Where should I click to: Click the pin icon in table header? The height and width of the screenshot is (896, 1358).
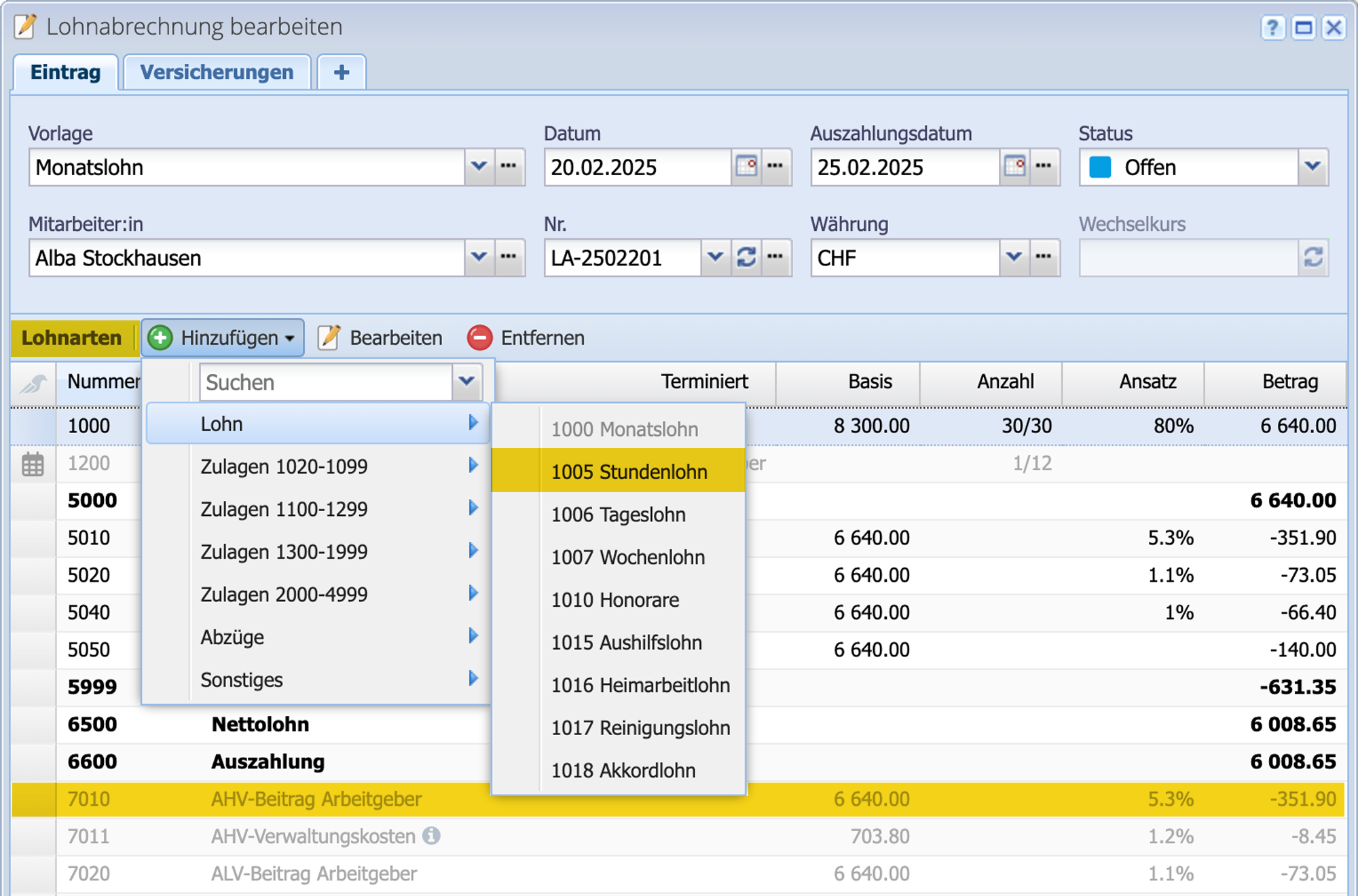(33, 384)
